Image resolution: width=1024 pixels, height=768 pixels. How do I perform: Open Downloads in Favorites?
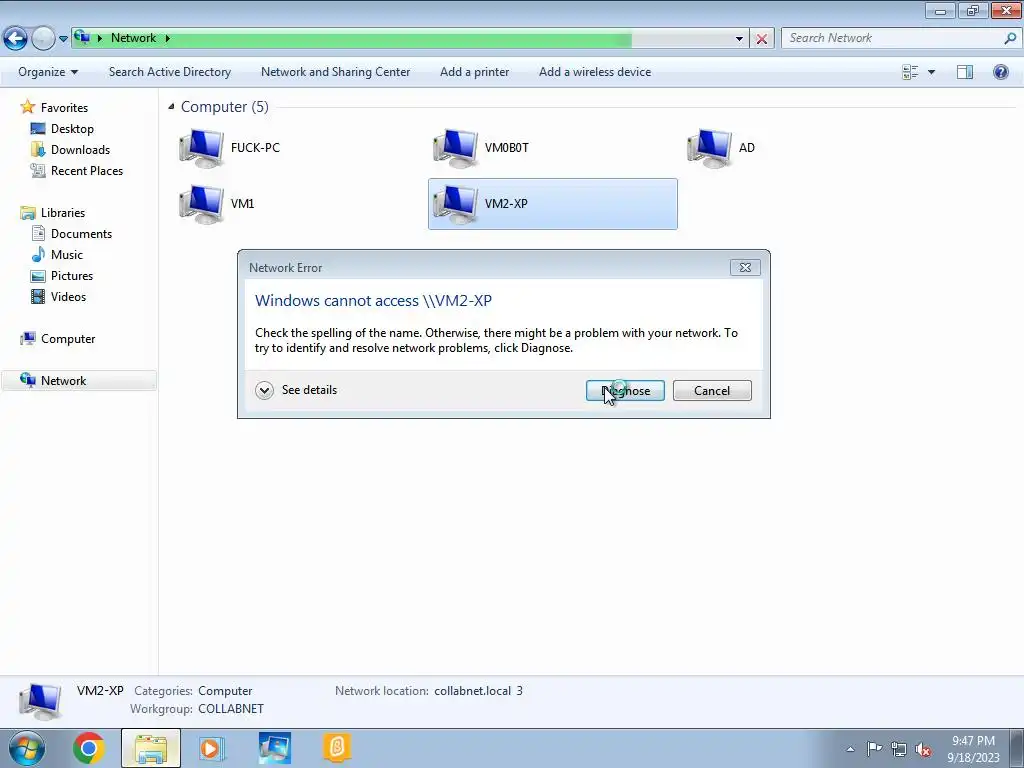pos(80,150)
